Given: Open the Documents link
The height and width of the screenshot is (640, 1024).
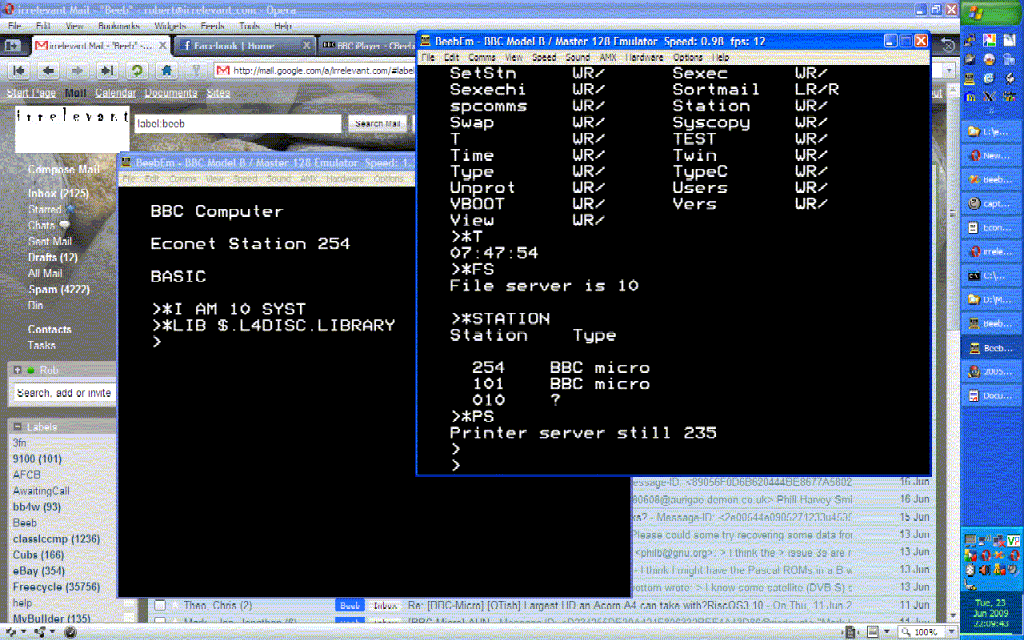Looking at the screenshot, I should pos(170,93).
